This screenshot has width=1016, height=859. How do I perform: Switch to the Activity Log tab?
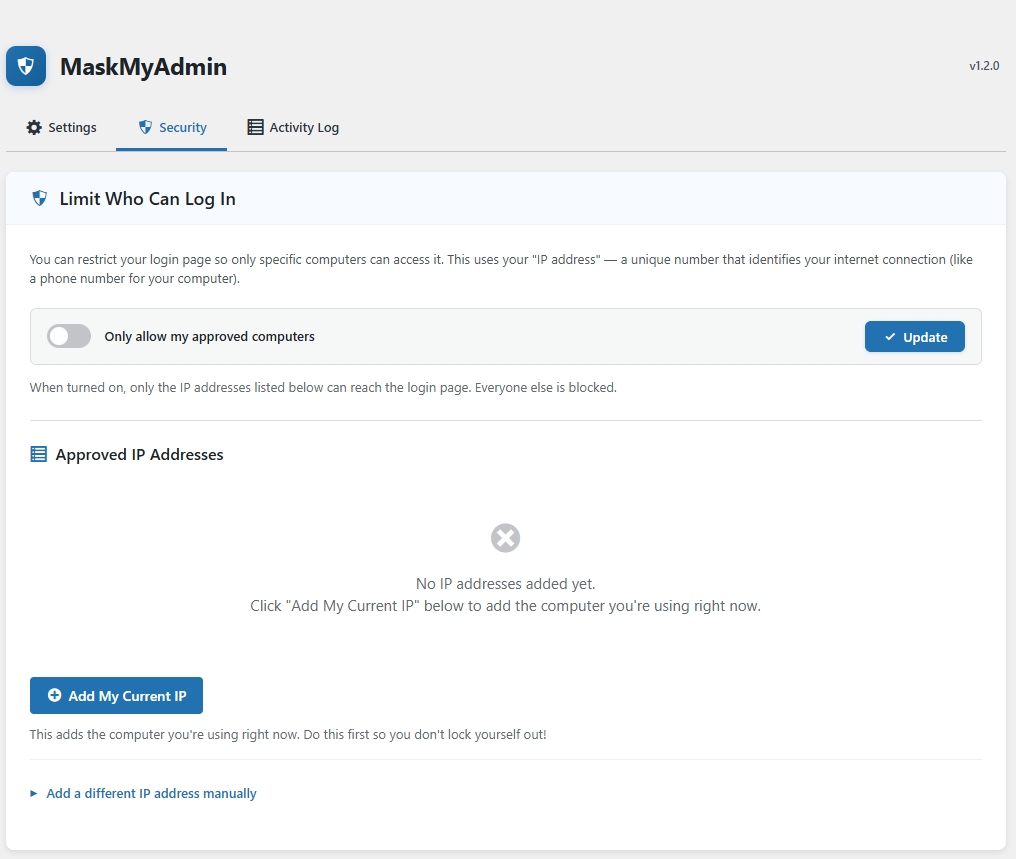coord(292,127)
